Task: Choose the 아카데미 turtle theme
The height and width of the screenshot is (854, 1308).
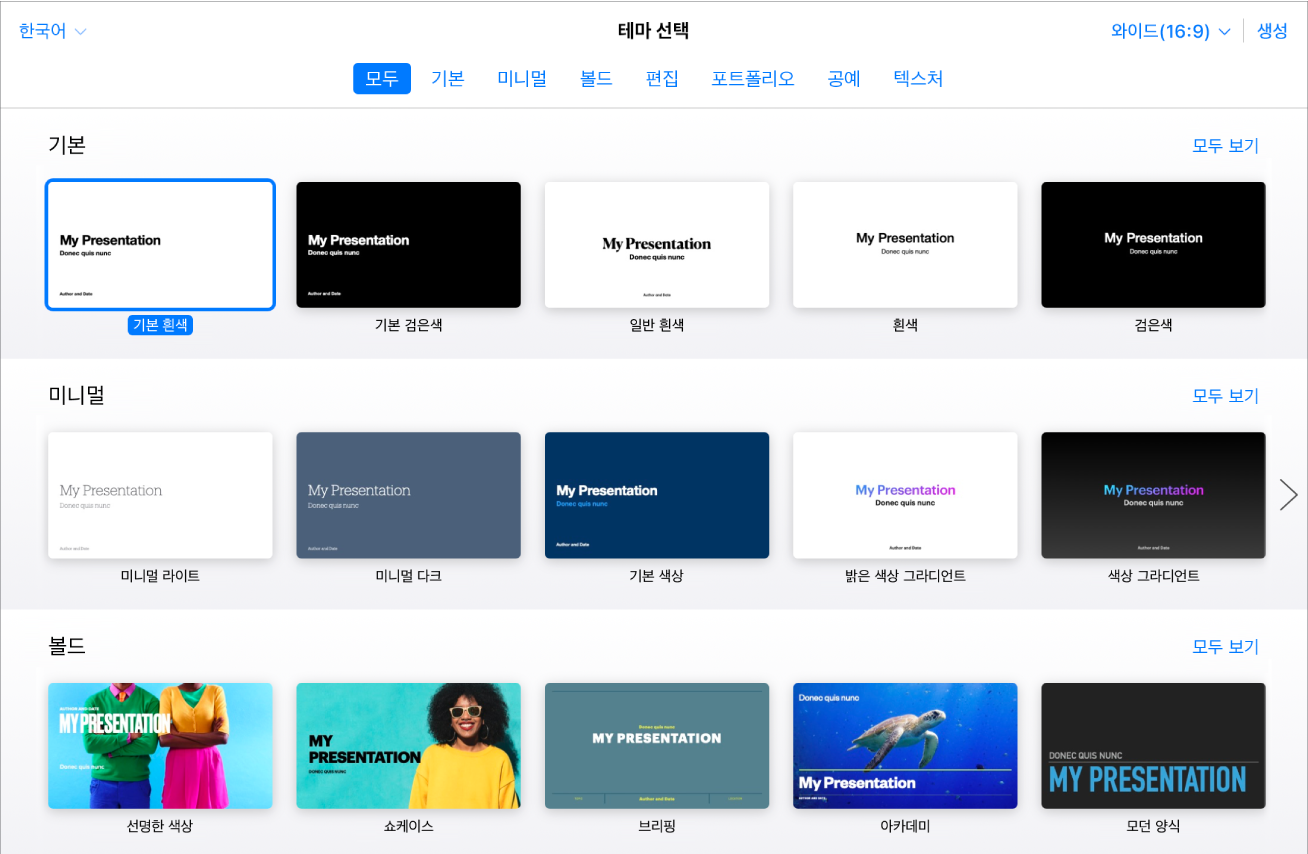Action: [x=905, y=745]
